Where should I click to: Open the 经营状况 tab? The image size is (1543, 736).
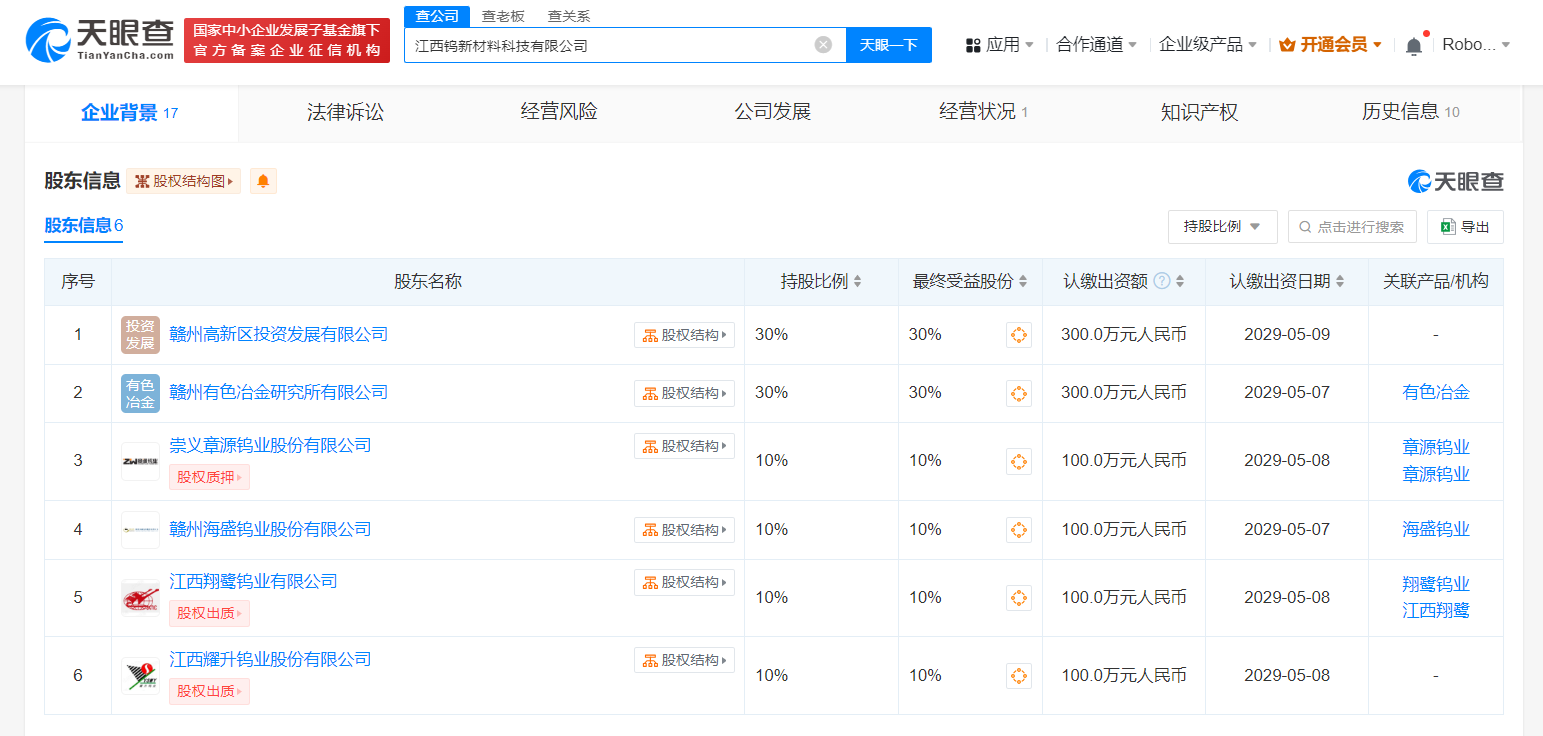click(983, 112)
